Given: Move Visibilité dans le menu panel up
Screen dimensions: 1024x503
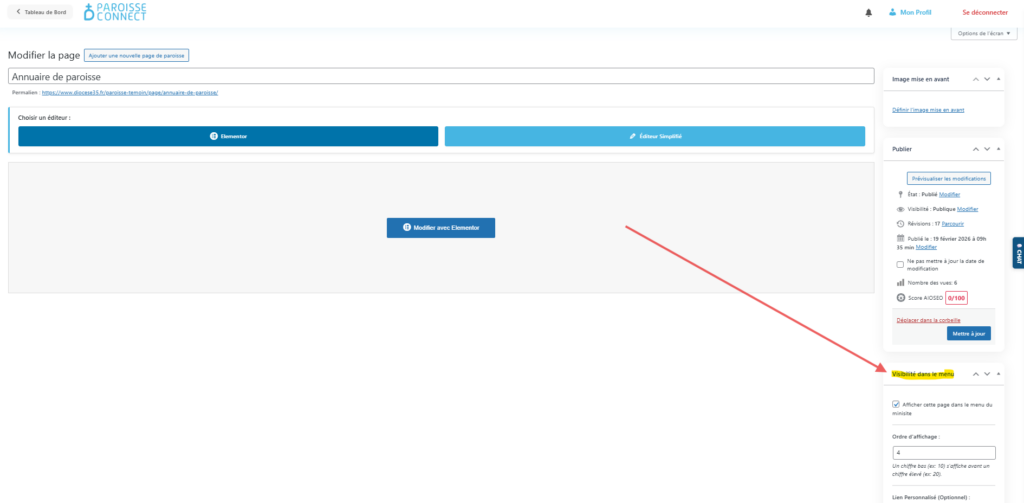Looking at the screenshot, I should 976,373.
